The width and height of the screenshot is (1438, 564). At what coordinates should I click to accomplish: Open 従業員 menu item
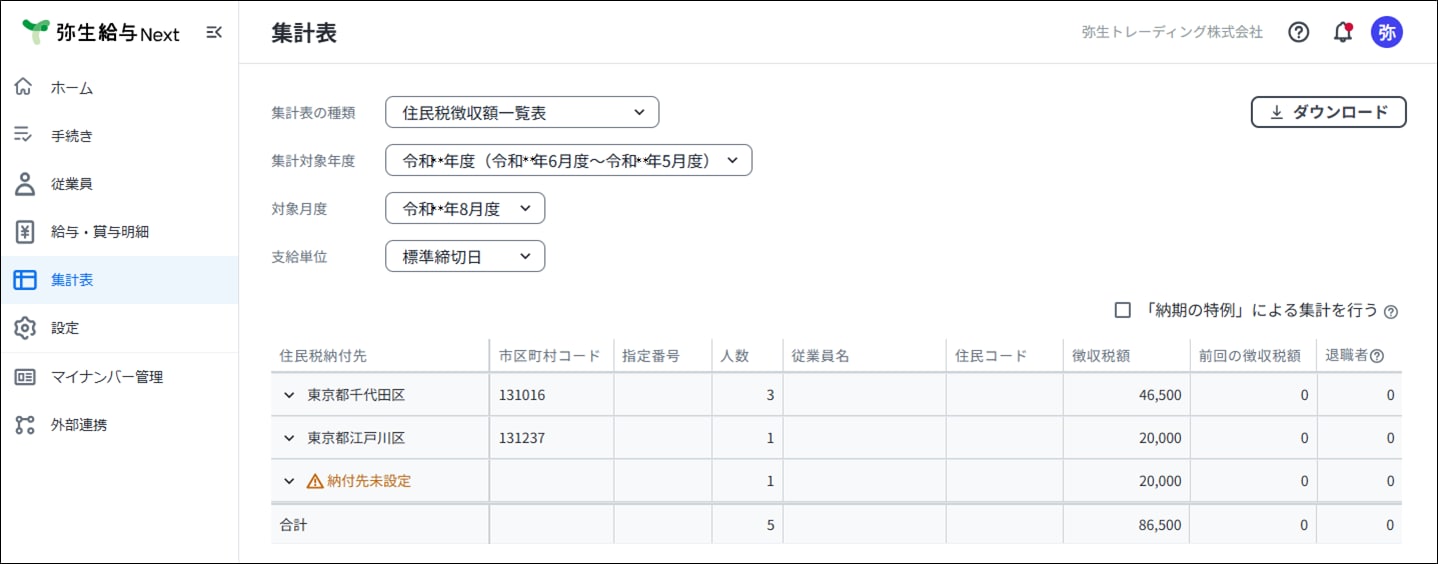pyautogui.click(x=119, y=183)
